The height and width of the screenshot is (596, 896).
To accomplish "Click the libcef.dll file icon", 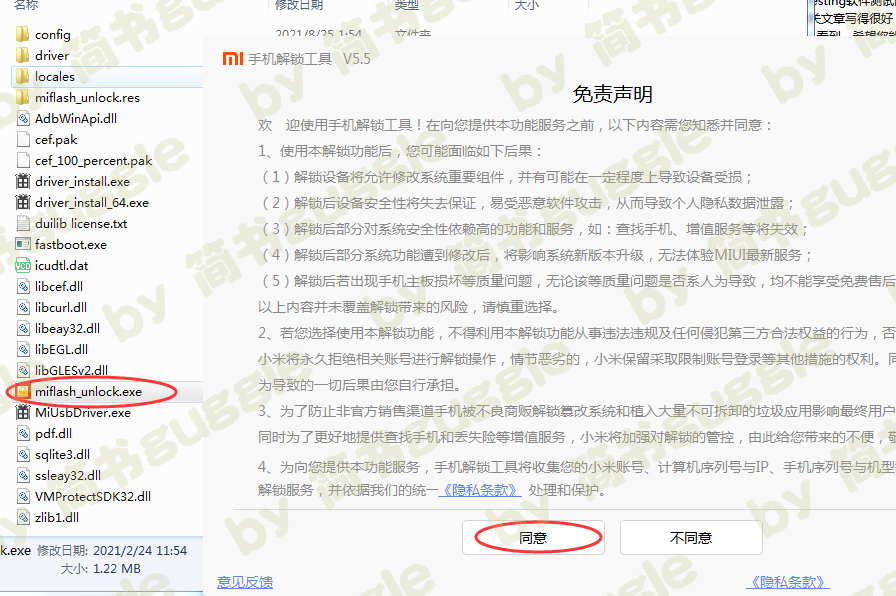I will 23,287.
